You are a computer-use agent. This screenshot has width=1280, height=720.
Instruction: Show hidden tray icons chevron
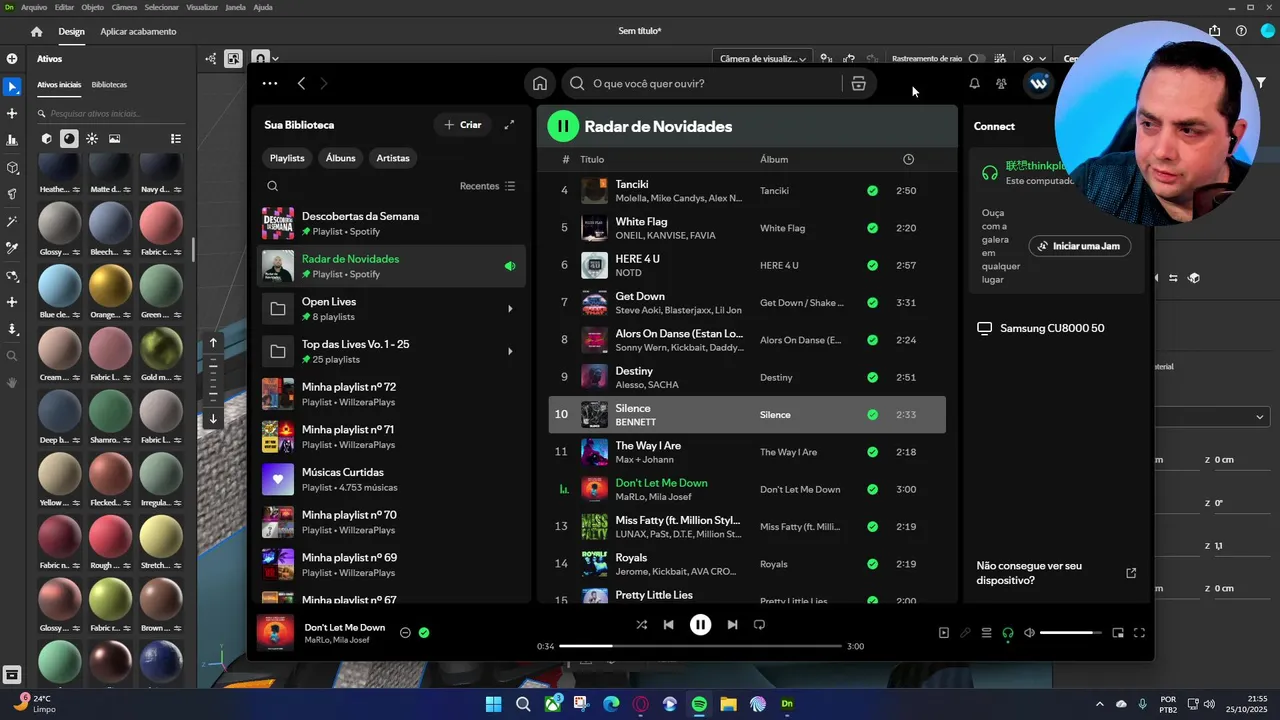pos(1100,704)
